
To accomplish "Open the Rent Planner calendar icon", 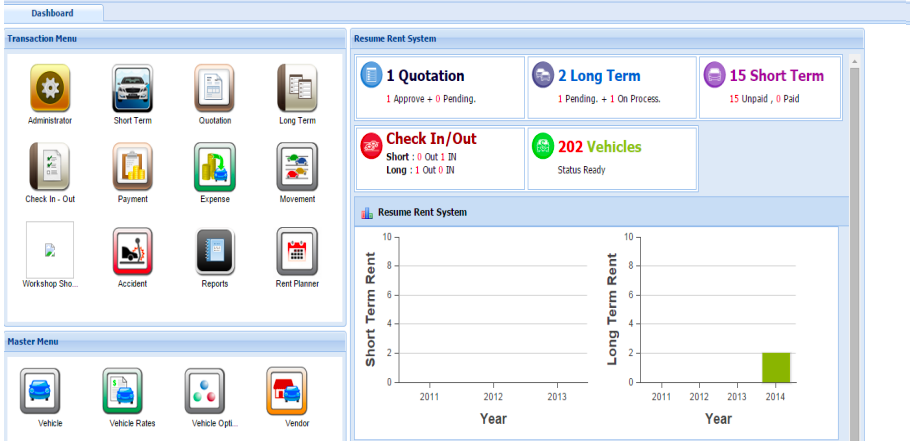I will pyautogui.click(x=296, y=251).
